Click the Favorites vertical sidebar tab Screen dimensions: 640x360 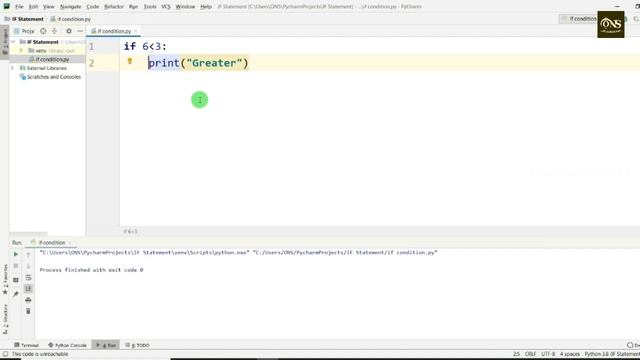point(5,280)
